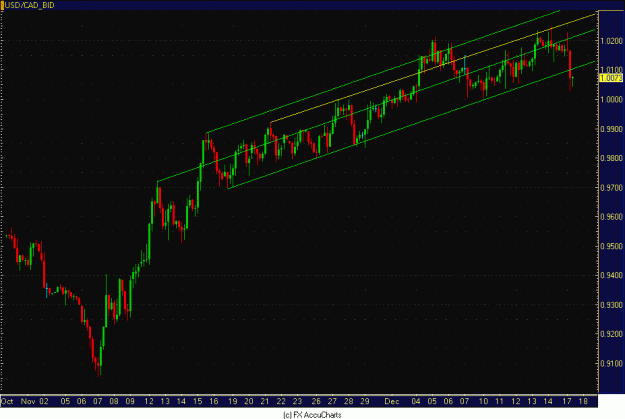Click the 0.9400 price axis label

point(611,275)
